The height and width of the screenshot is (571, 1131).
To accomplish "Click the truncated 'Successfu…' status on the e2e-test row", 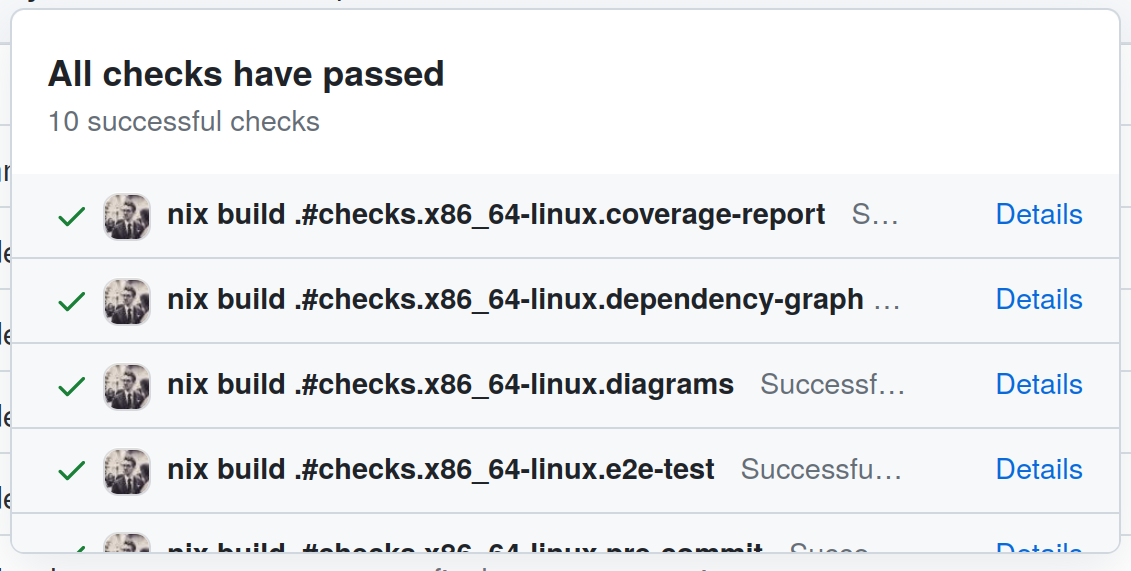I will tap(821, 470).
